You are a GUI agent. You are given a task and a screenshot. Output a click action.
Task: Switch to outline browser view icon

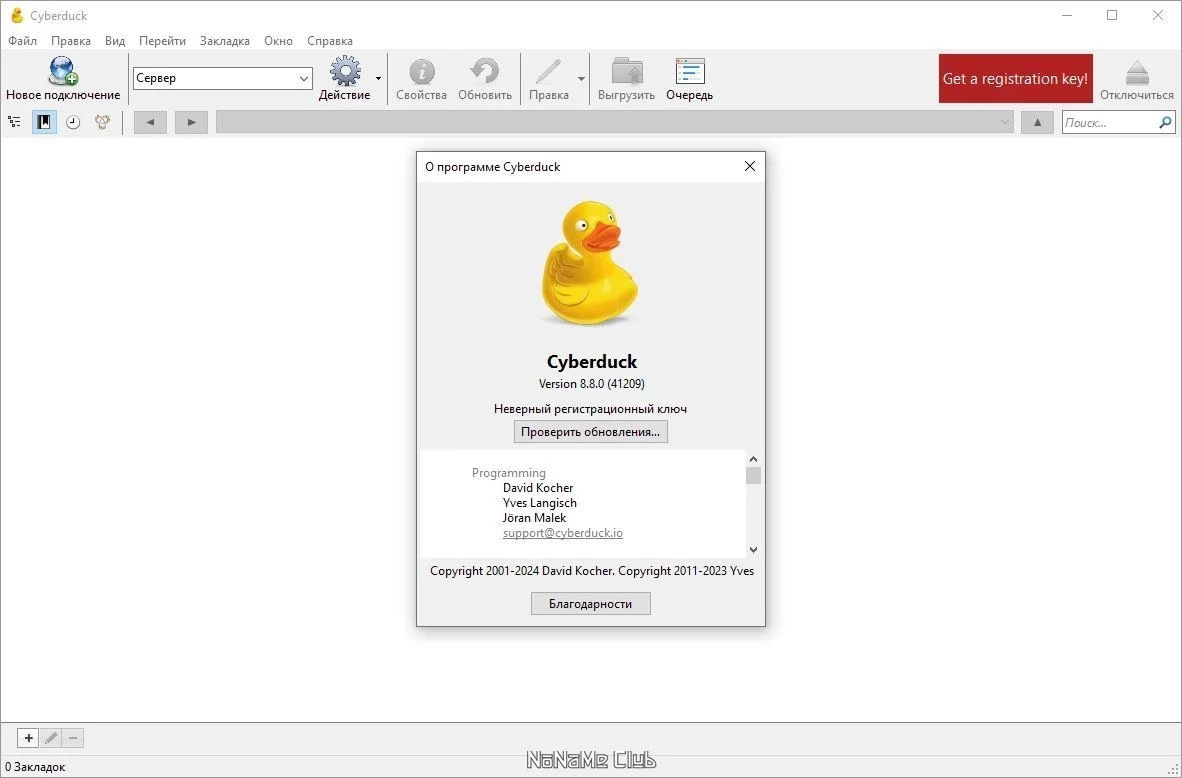(x=14, y=122)
